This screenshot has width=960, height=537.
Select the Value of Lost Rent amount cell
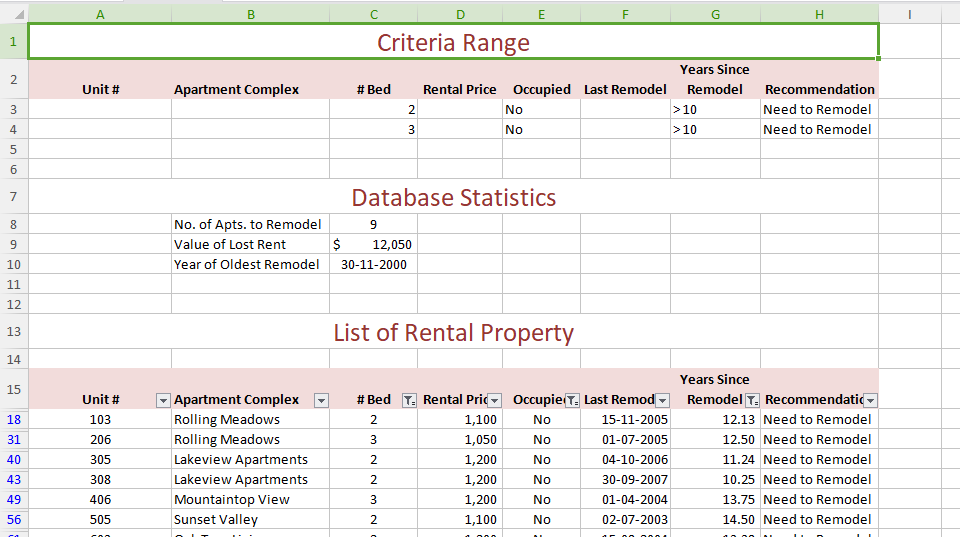coord(374,245)
